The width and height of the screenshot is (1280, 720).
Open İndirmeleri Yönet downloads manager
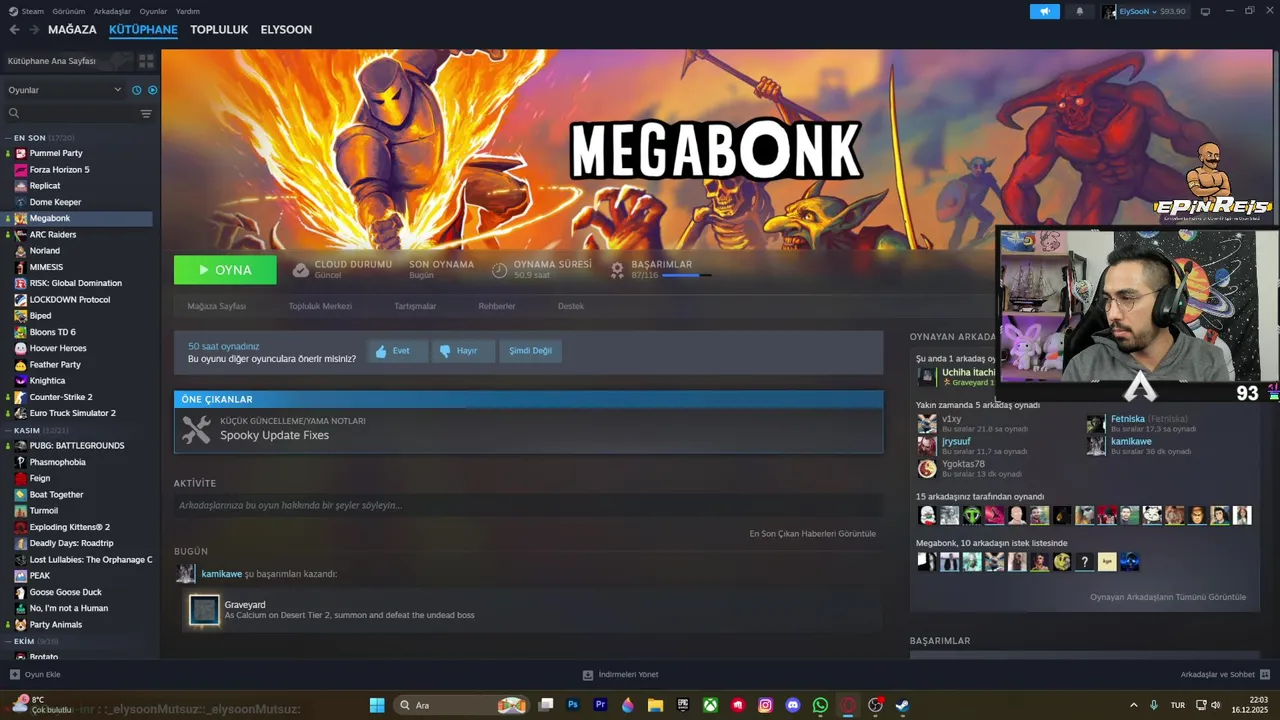pyautogui.click(x=620, y=674)
